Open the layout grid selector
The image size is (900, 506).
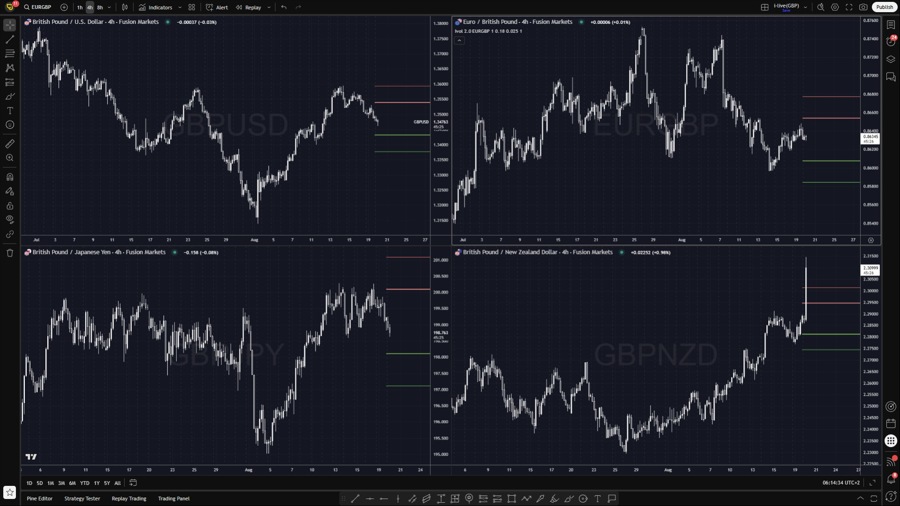click(x=765, y=7)
